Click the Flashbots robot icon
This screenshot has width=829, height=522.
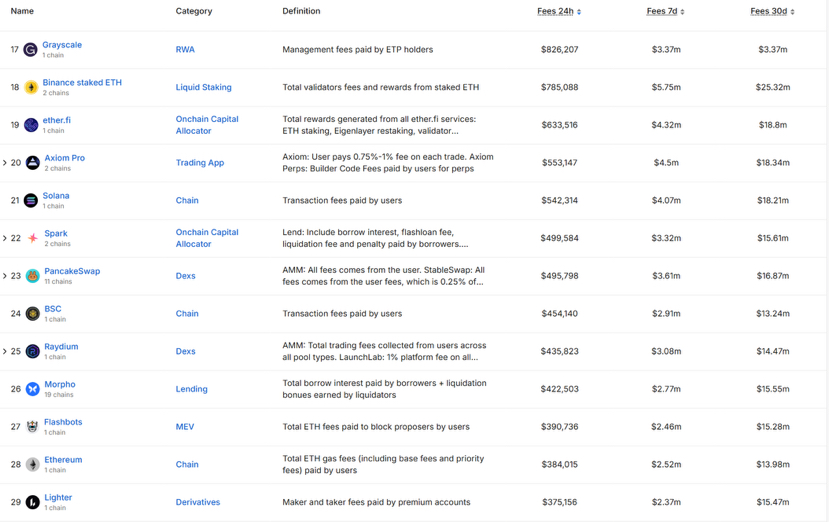pos(33,427)
